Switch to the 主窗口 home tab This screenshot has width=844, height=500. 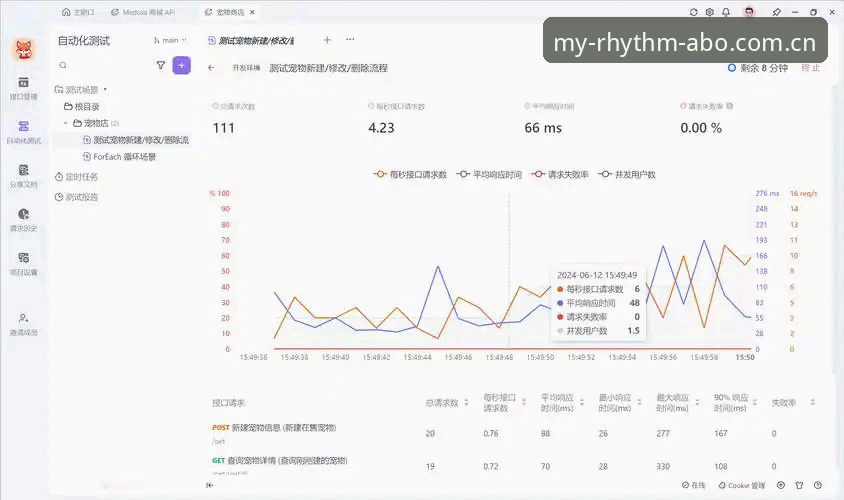coord(78,12)
